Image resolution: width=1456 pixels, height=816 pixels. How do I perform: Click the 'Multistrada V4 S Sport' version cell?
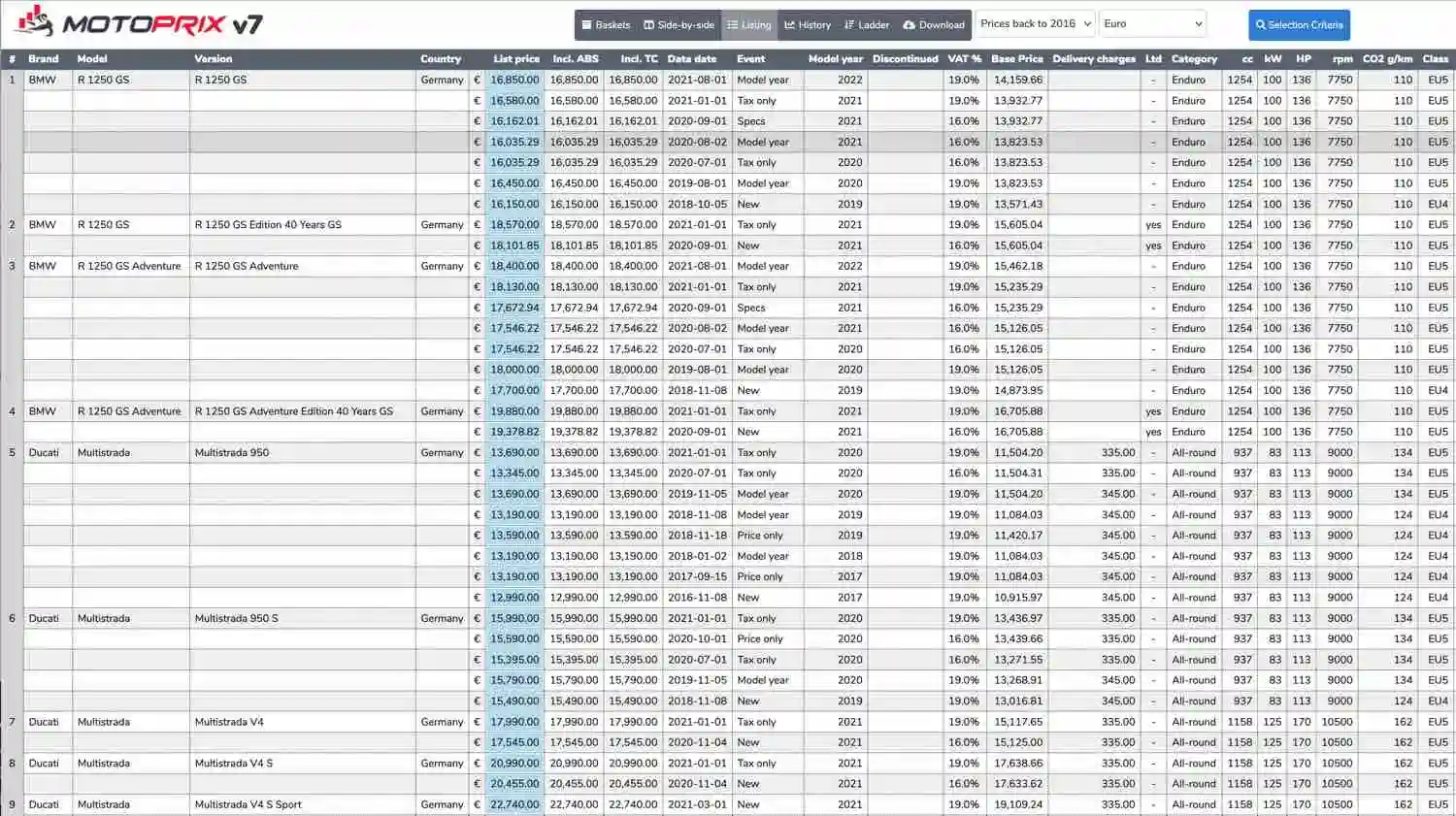[x=248, y=804]
